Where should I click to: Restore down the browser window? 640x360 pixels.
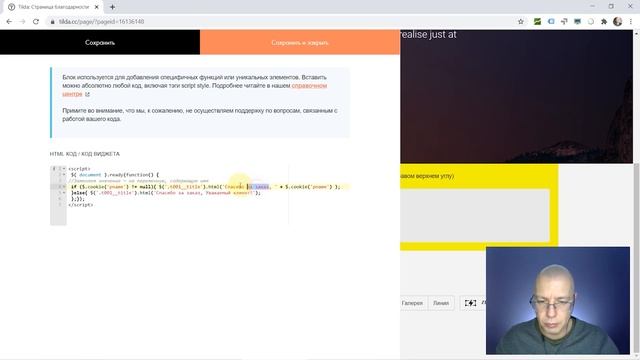611,6
